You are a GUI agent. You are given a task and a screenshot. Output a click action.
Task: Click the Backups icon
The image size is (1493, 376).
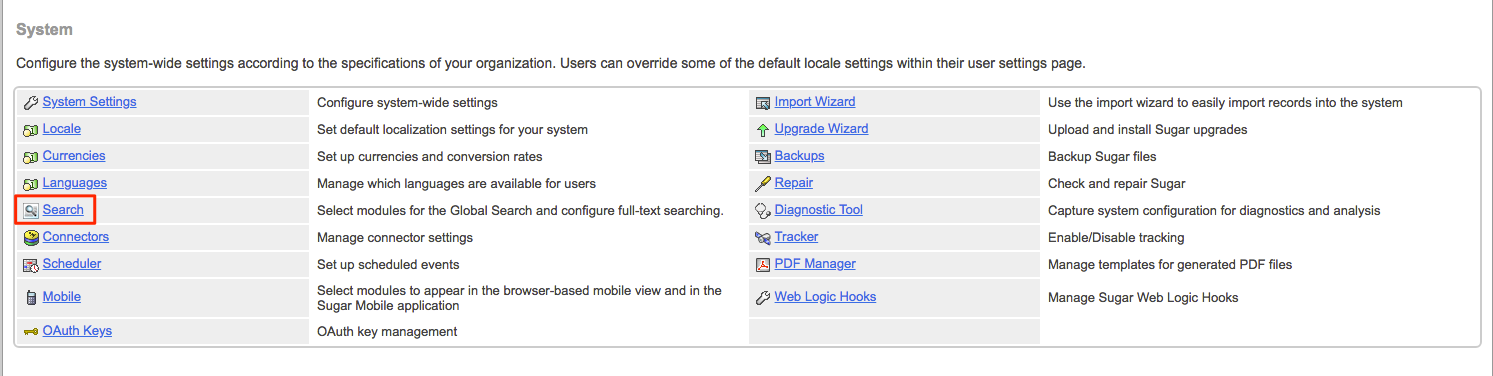[763, 156]
